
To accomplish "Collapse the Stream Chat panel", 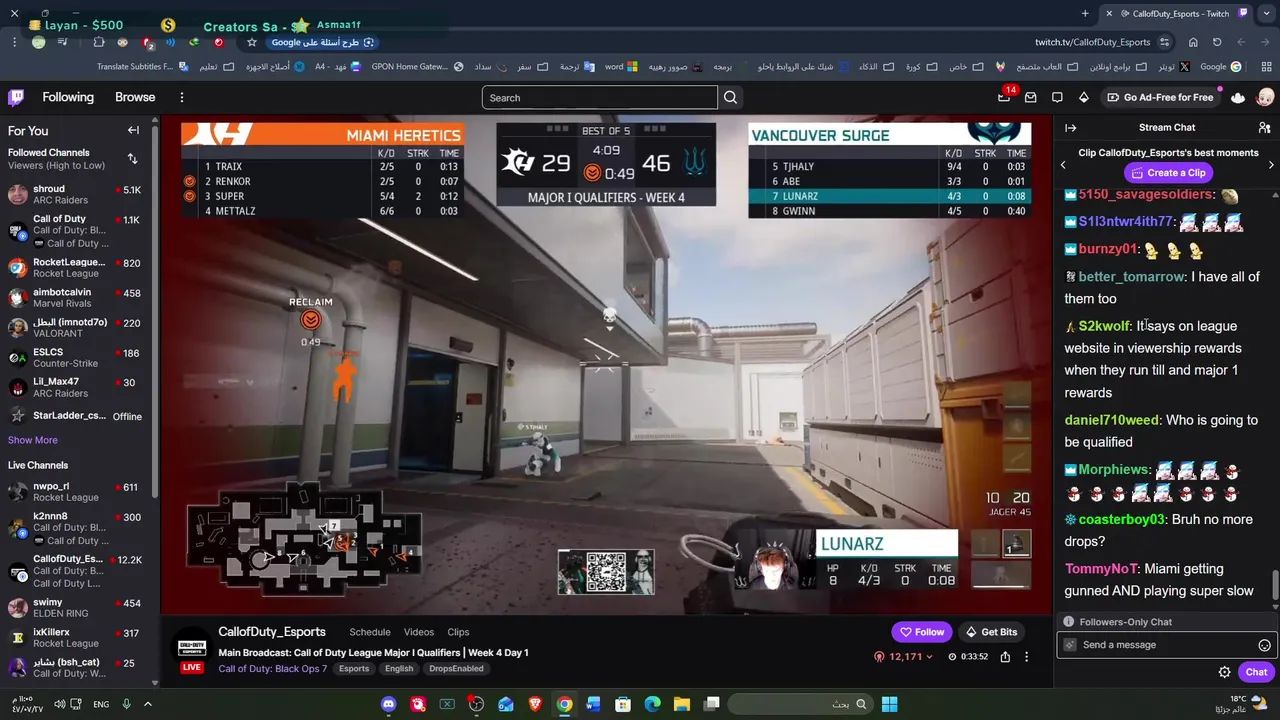I will click(x=1070, y=127).
